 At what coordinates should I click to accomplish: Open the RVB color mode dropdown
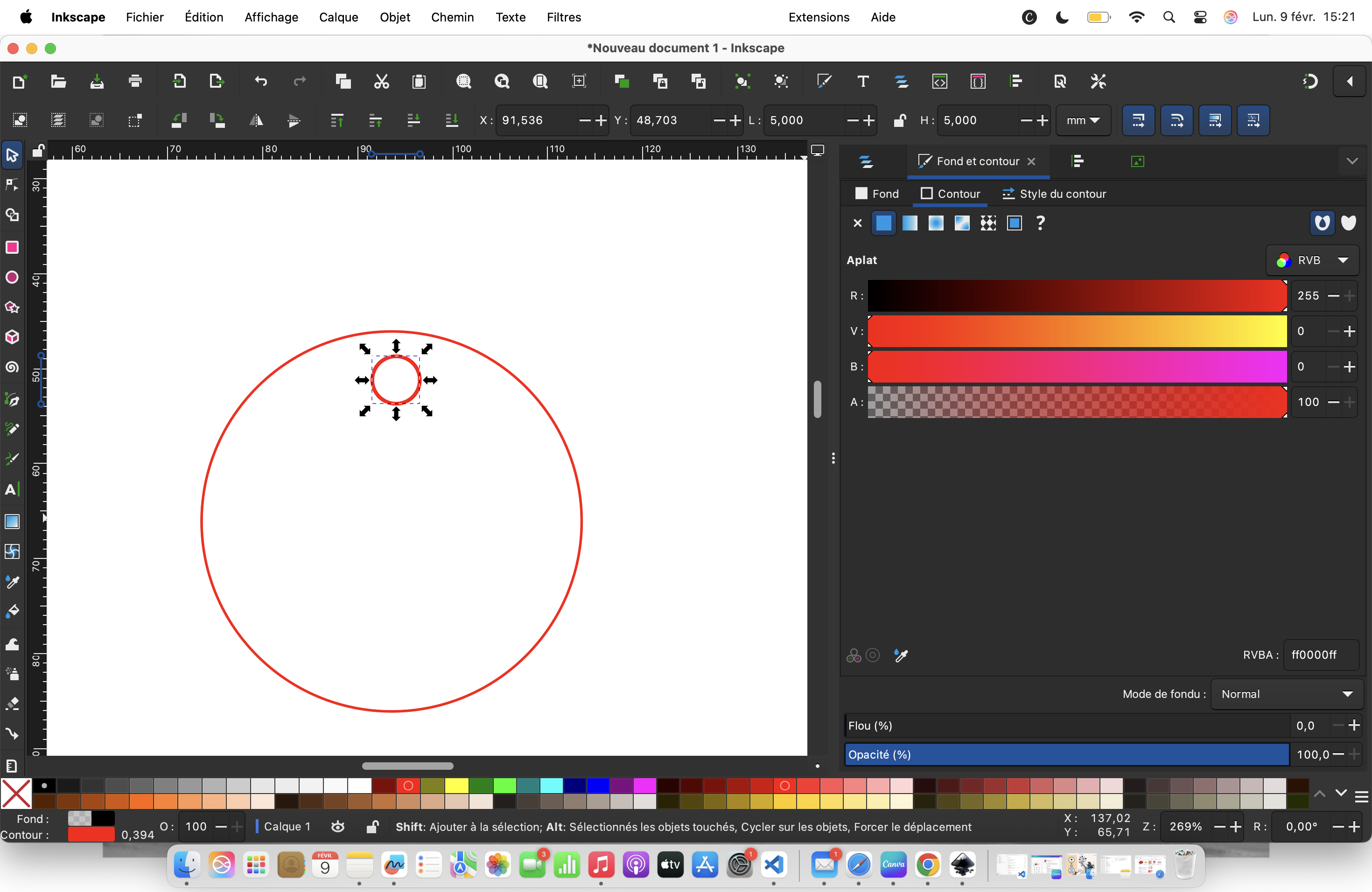pyautogui.click(x=1312, y=260)
